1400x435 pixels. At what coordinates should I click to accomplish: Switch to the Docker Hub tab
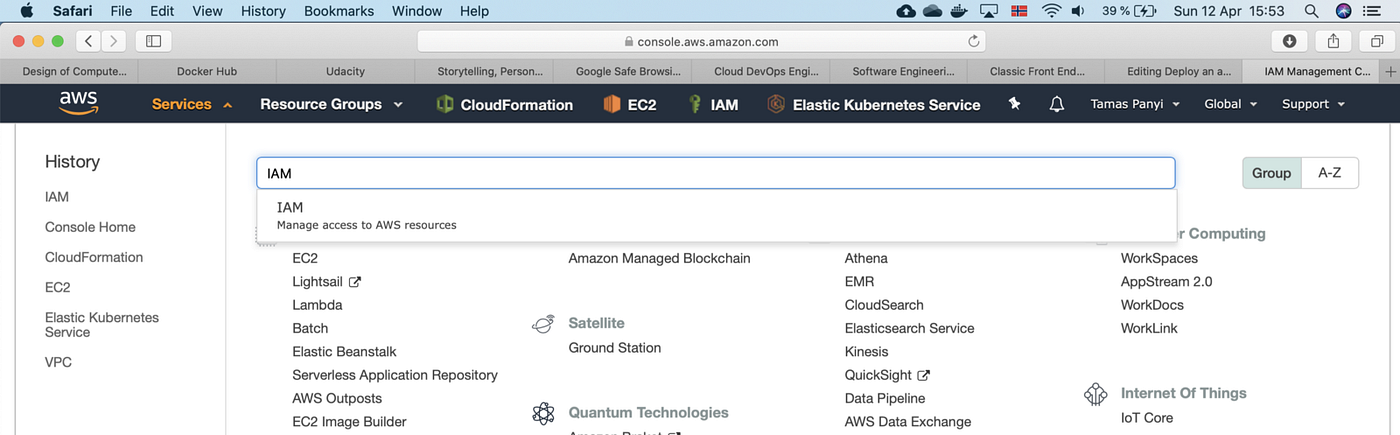(207, 71)
